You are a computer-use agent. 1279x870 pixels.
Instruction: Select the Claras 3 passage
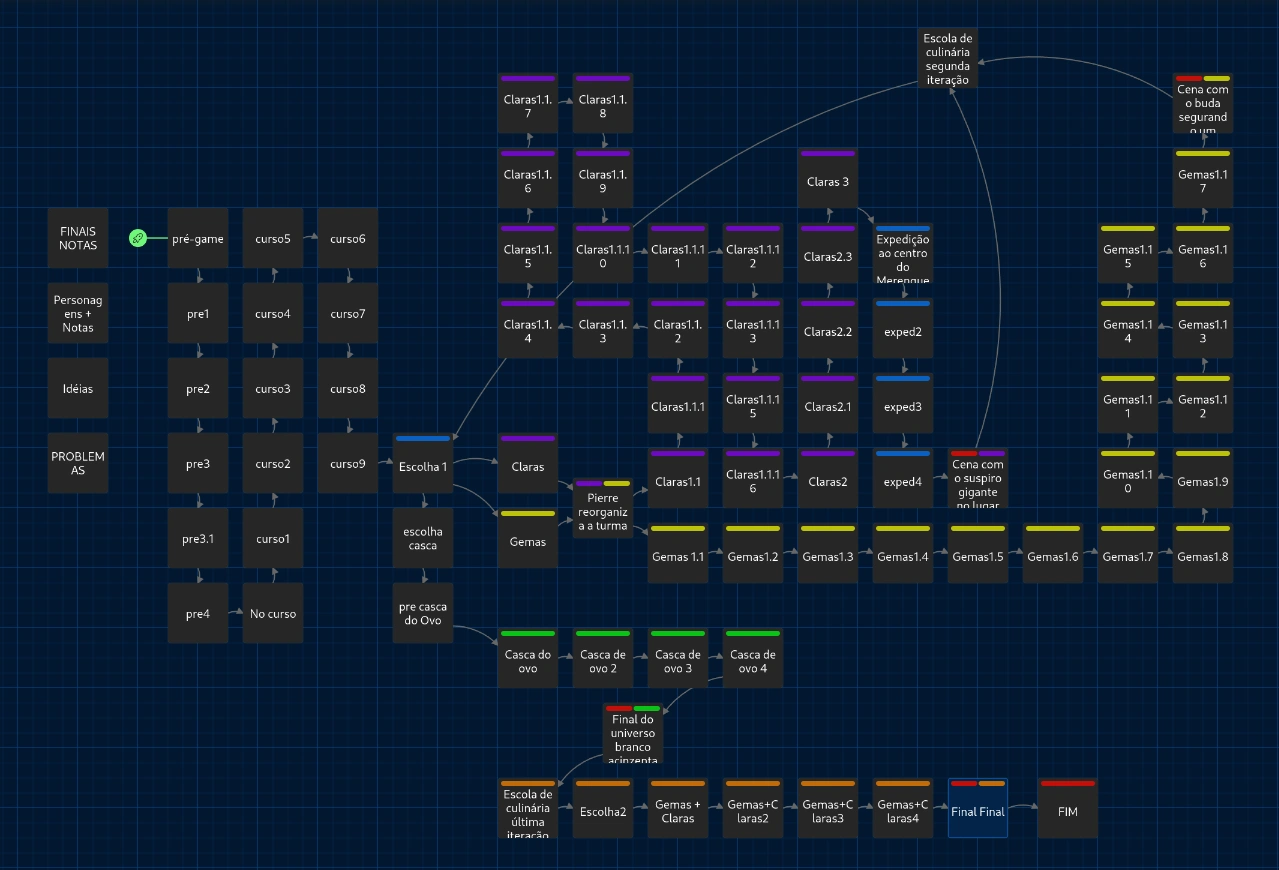(x=827, y=182)
